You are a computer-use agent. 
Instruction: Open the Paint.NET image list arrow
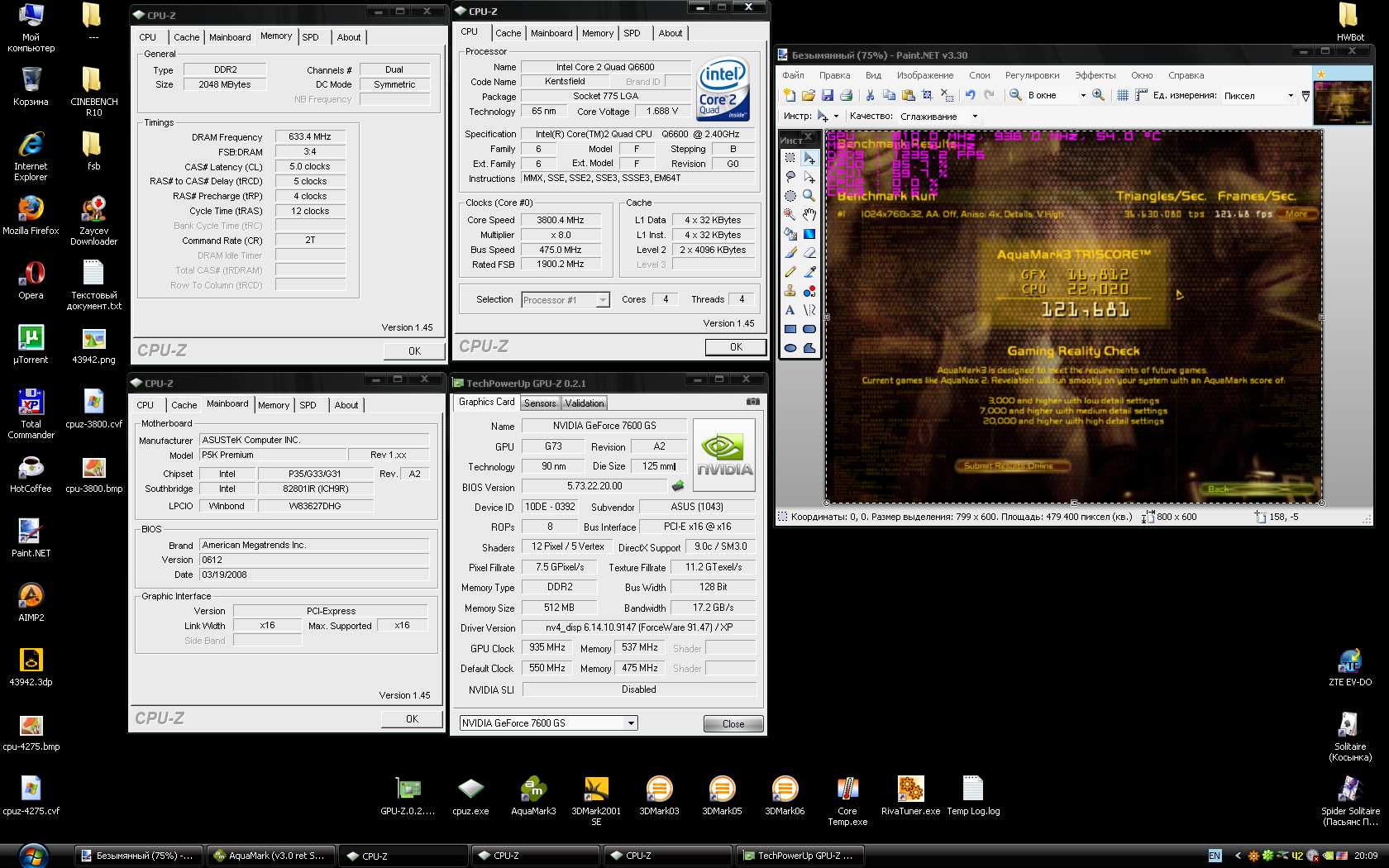[x=1305, y=96]
